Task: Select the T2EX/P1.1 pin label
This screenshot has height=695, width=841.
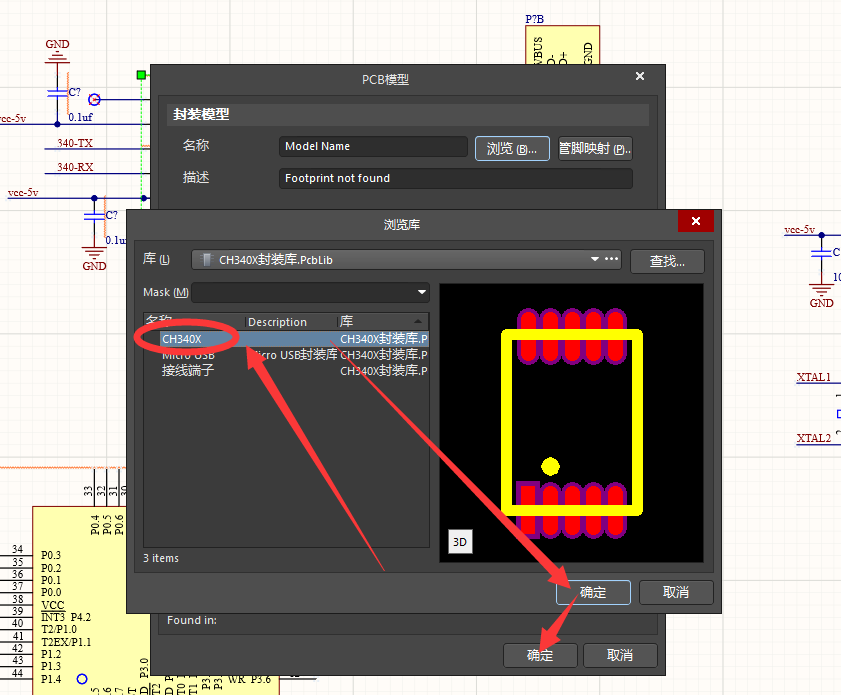Action: pos(66,642)
